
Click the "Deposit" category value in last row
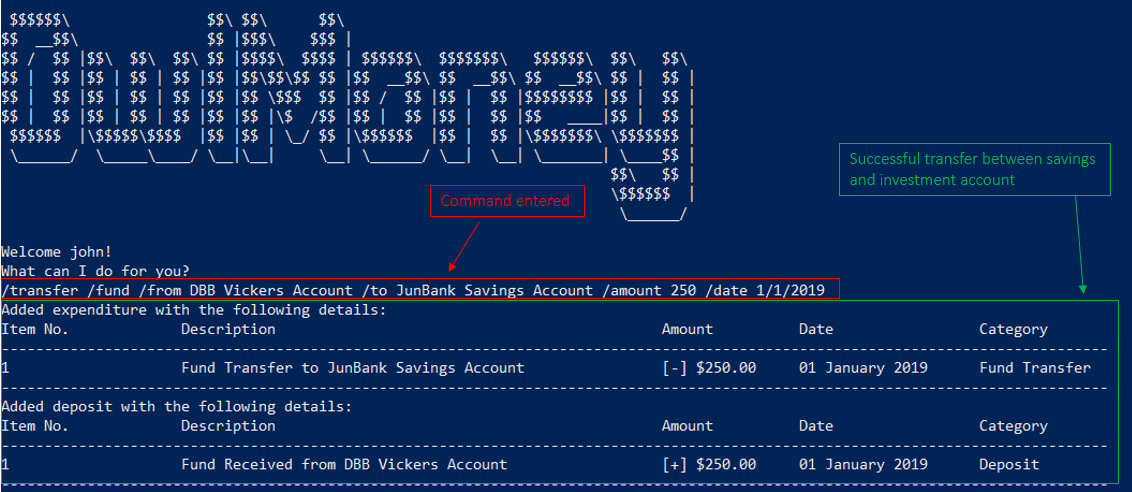[1008, 464]
